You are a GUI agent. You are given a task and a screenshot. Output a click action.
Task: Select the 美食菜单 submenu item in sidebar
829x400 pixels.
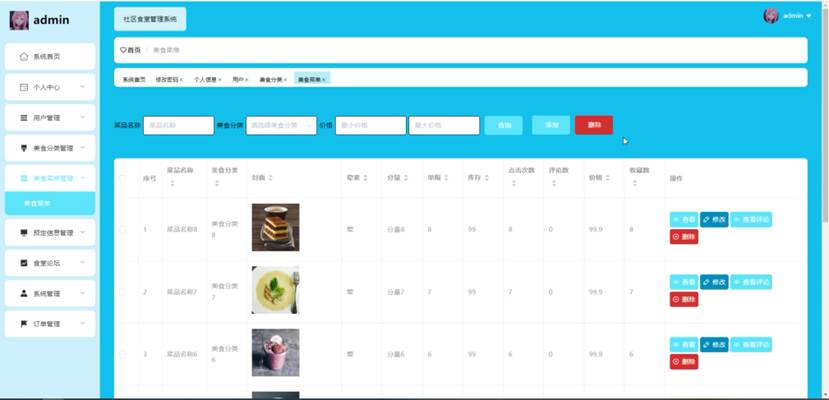50,203
